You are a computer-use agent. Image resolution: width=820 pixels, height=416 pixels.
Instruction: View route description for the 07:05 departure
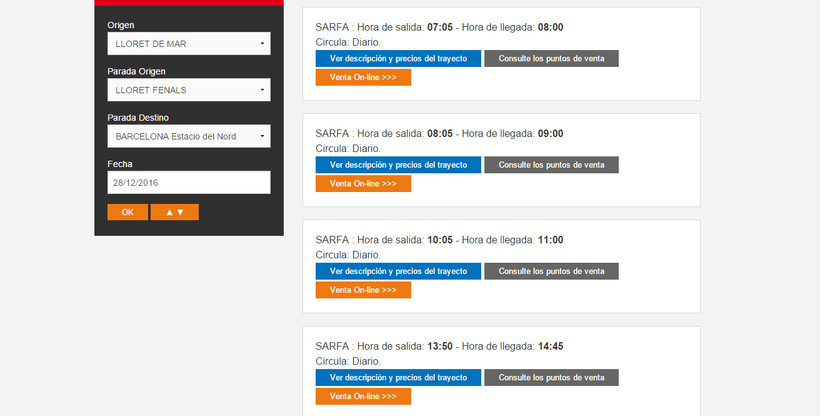[398, 58]
